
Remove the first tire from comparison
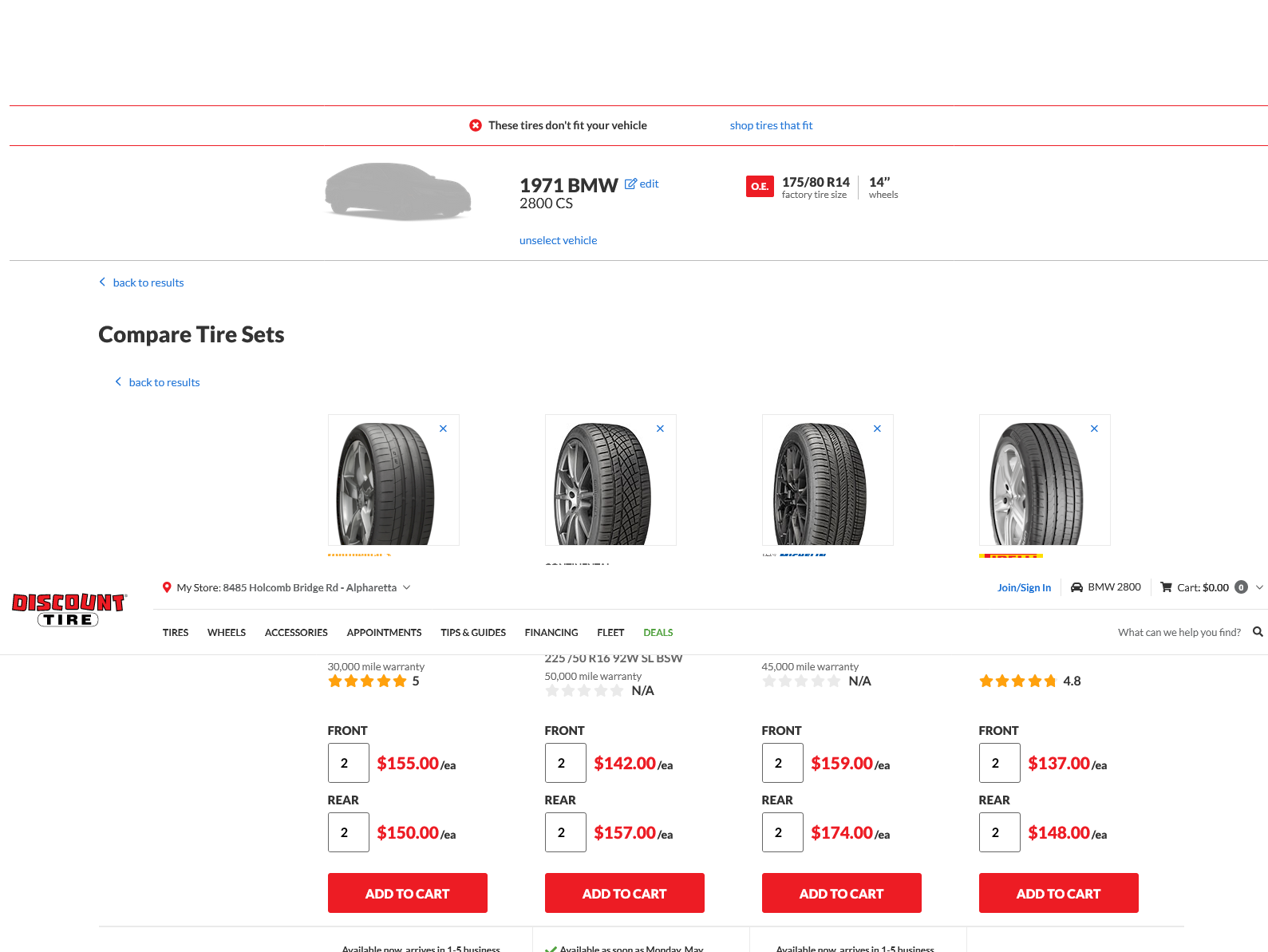point(443,429)
